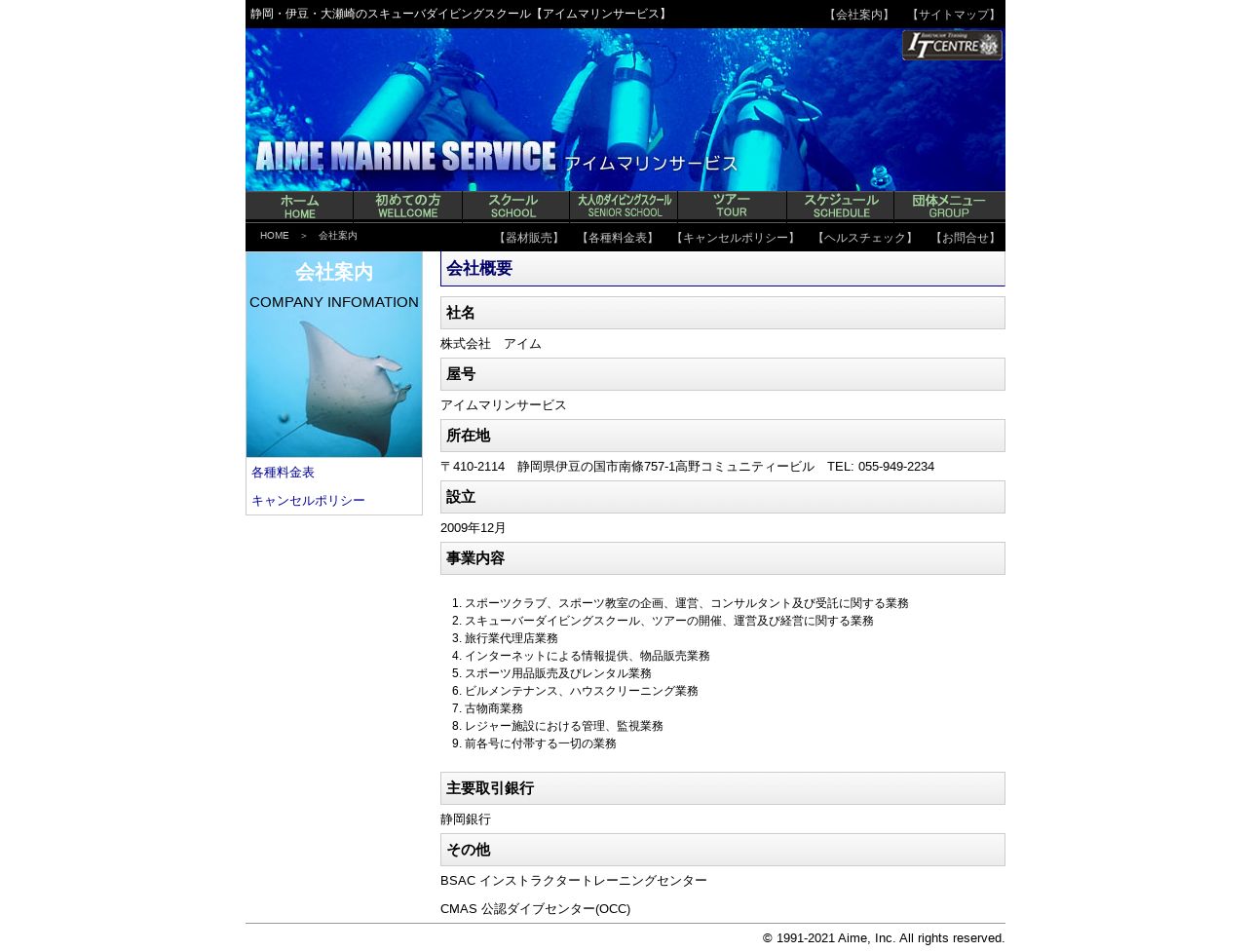Click list item 1 スポーツクラブ、スポーツ教室の企画

tap(686, 604)
